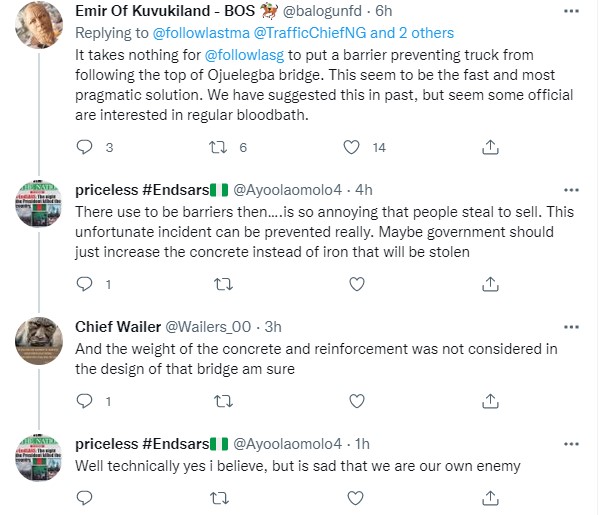606x515 pixels.
Task: Like the tweet with 14 likes
Action: [352, 147]
